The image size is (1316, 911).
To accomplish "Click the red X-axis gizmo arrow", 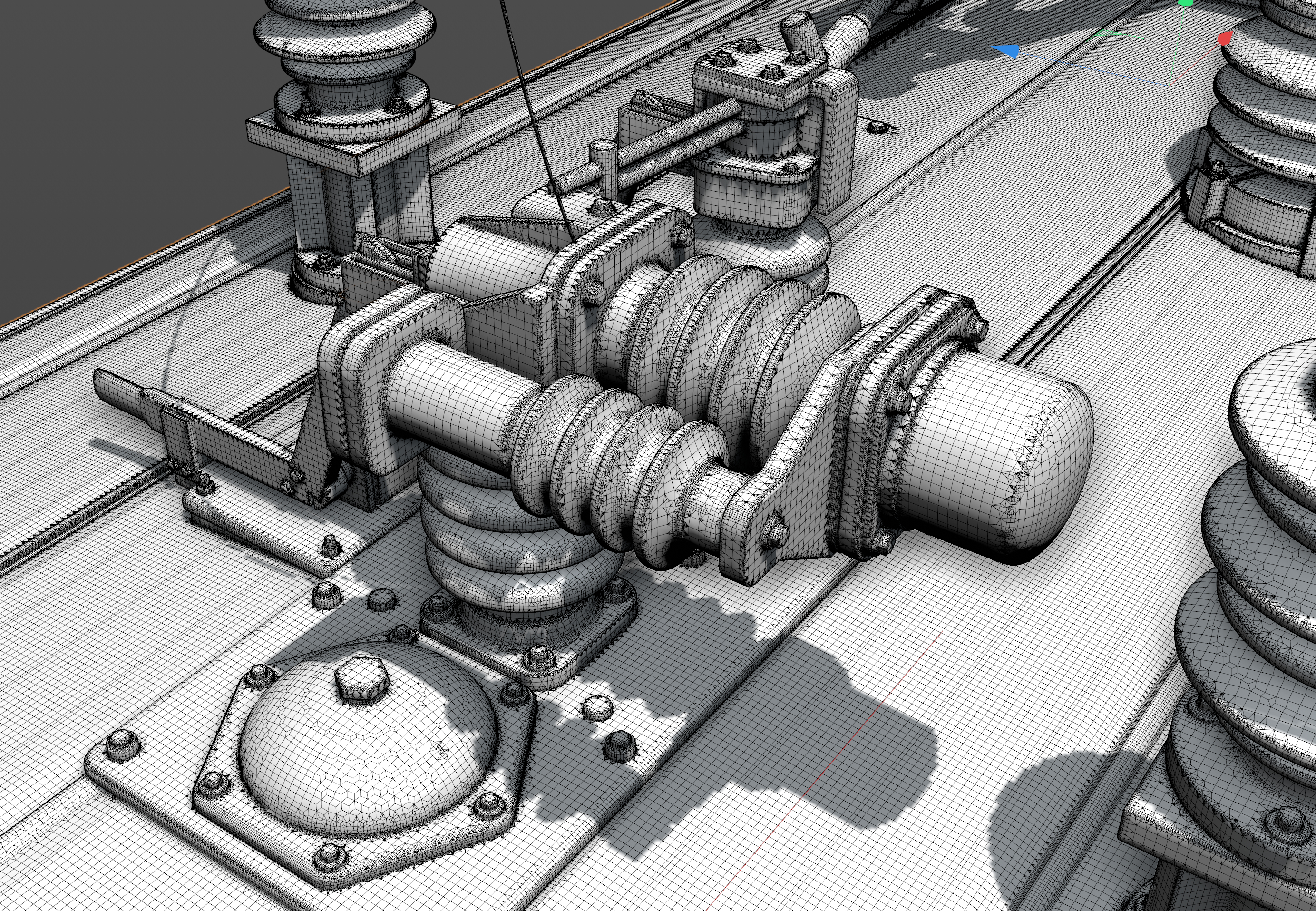I will click(1225, 39).
